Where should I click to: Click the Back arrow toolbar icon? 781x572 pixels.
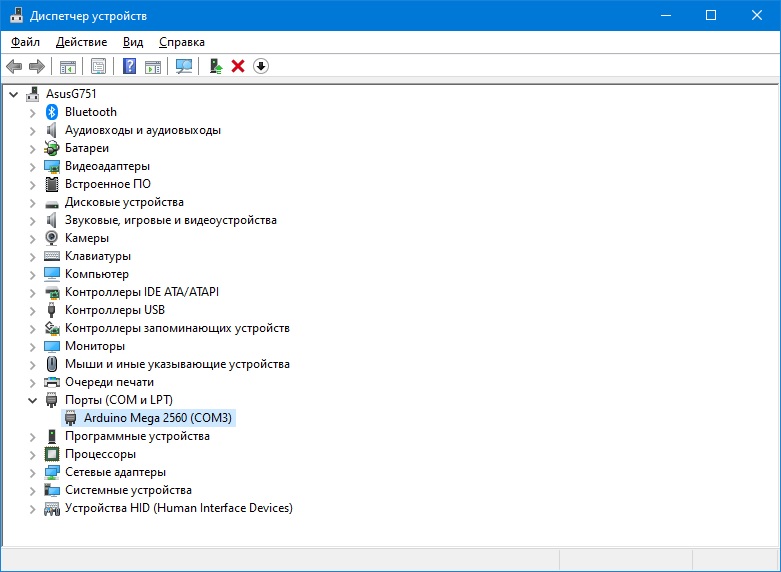(x=14, y=66)
